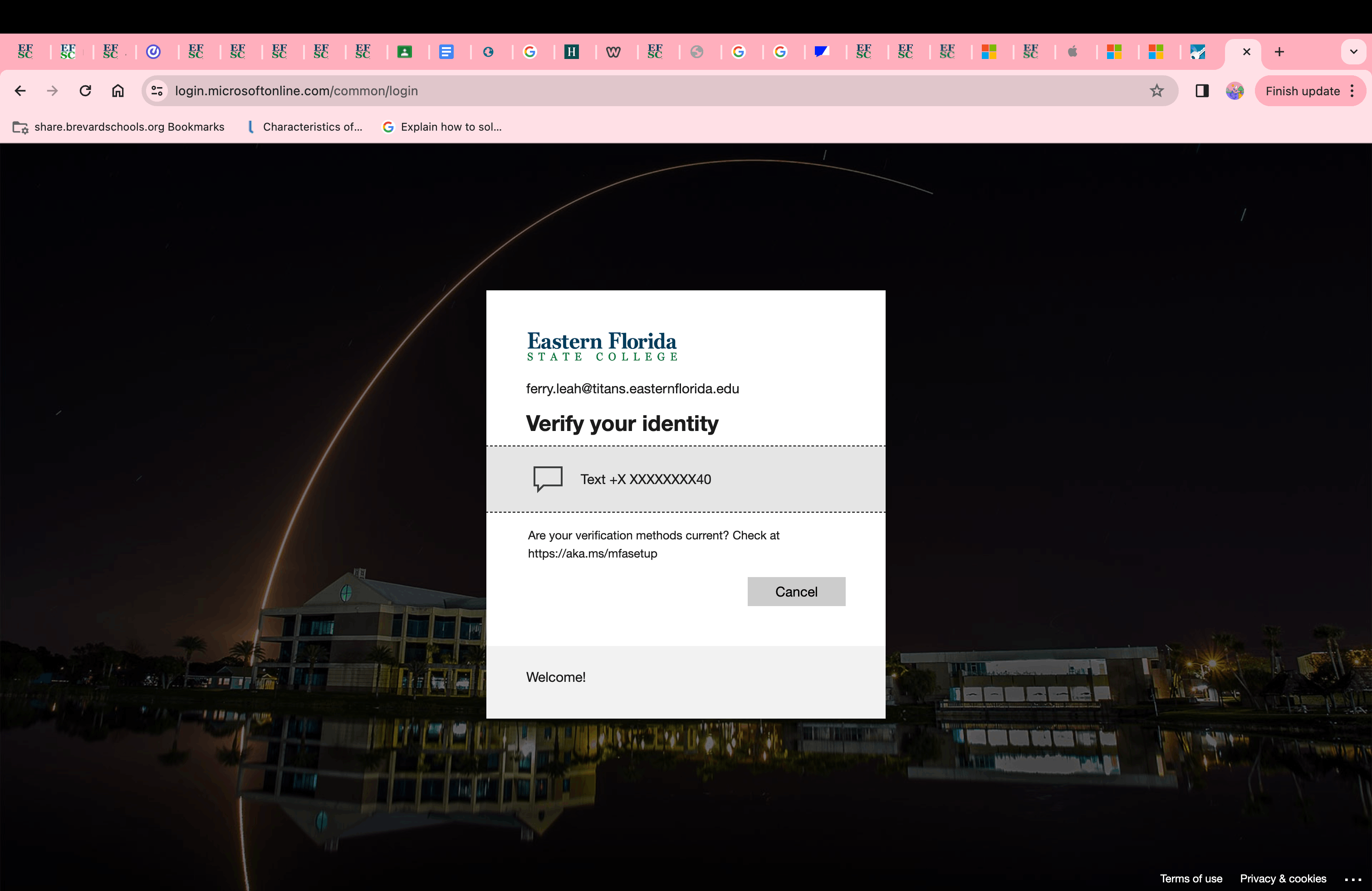Viewport: 1372px width, 891px height.
Task: Open the footer ellipsis more options
Action: click(1353, 880)
